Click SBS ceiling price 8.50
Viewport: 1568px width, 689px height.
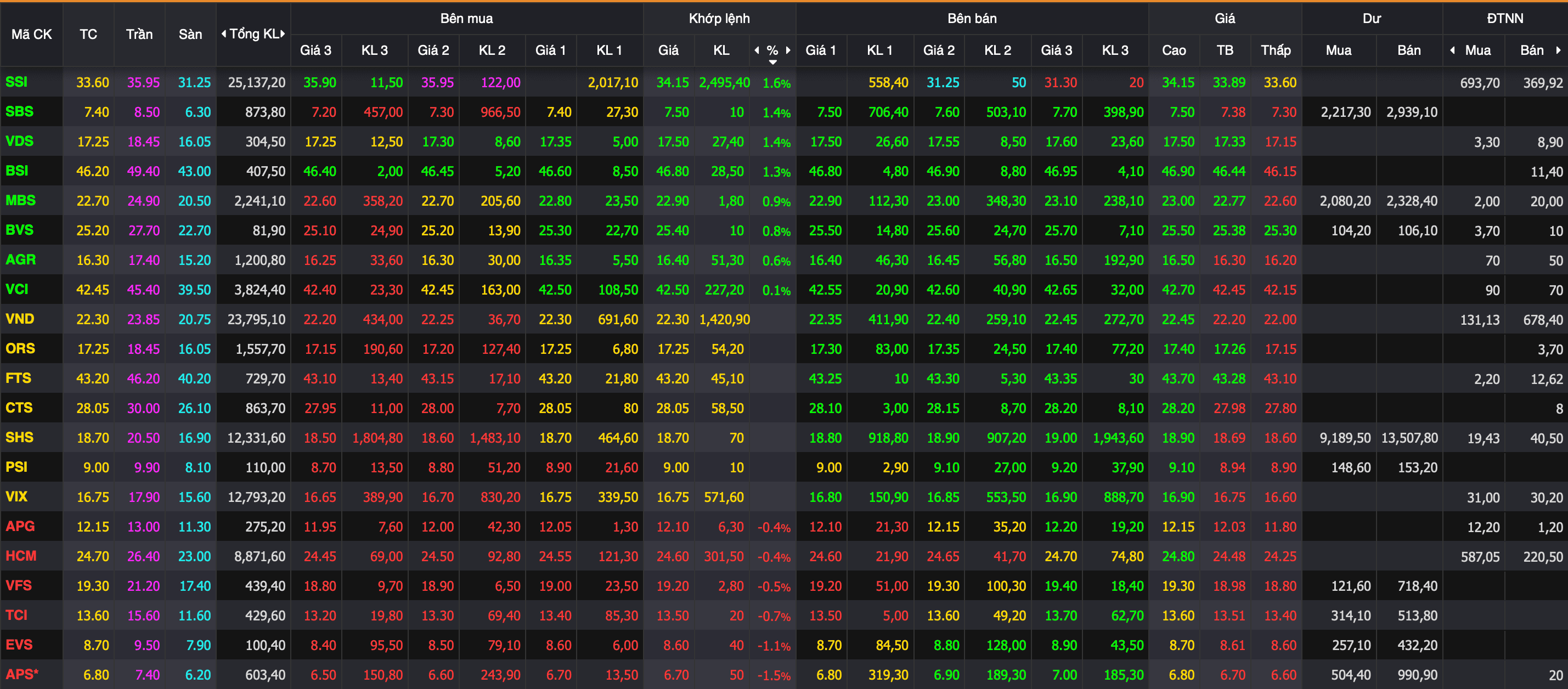(x=147, y=112)
